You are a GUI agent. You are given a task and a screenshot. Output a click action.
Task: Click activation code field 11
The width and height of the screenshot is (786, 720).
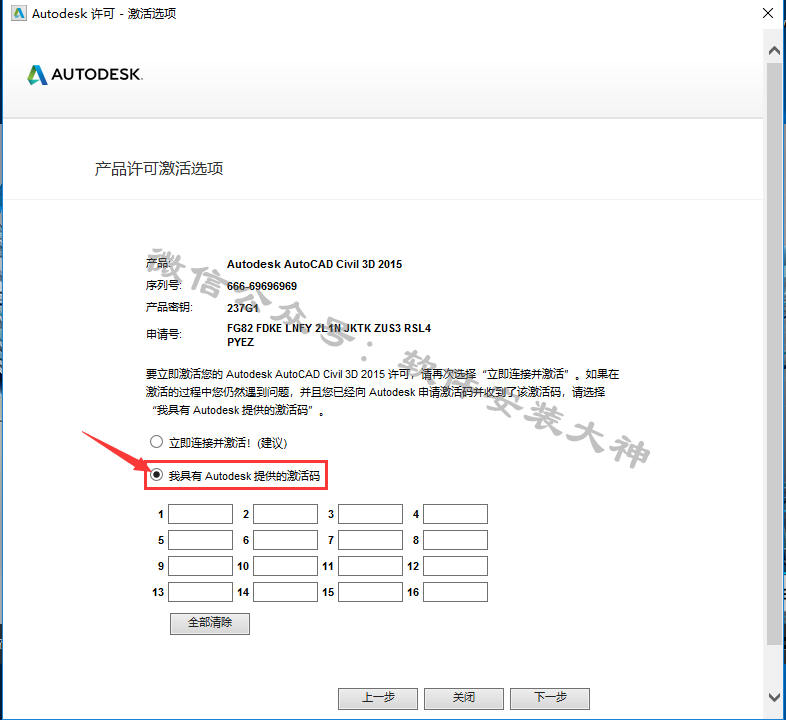(370, 566)
